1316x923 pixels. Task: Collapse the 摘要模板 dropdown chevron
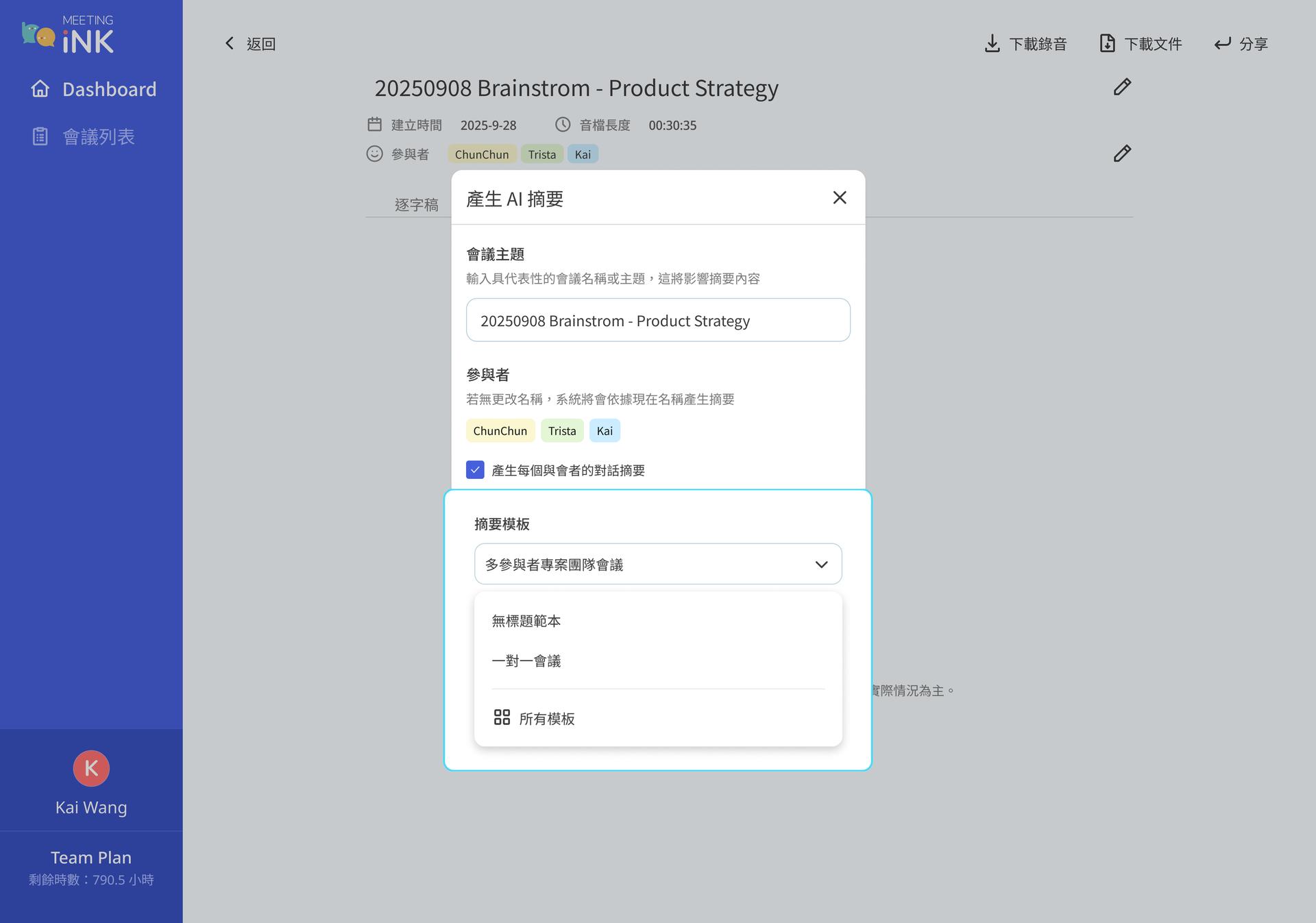tap(821, 565)
